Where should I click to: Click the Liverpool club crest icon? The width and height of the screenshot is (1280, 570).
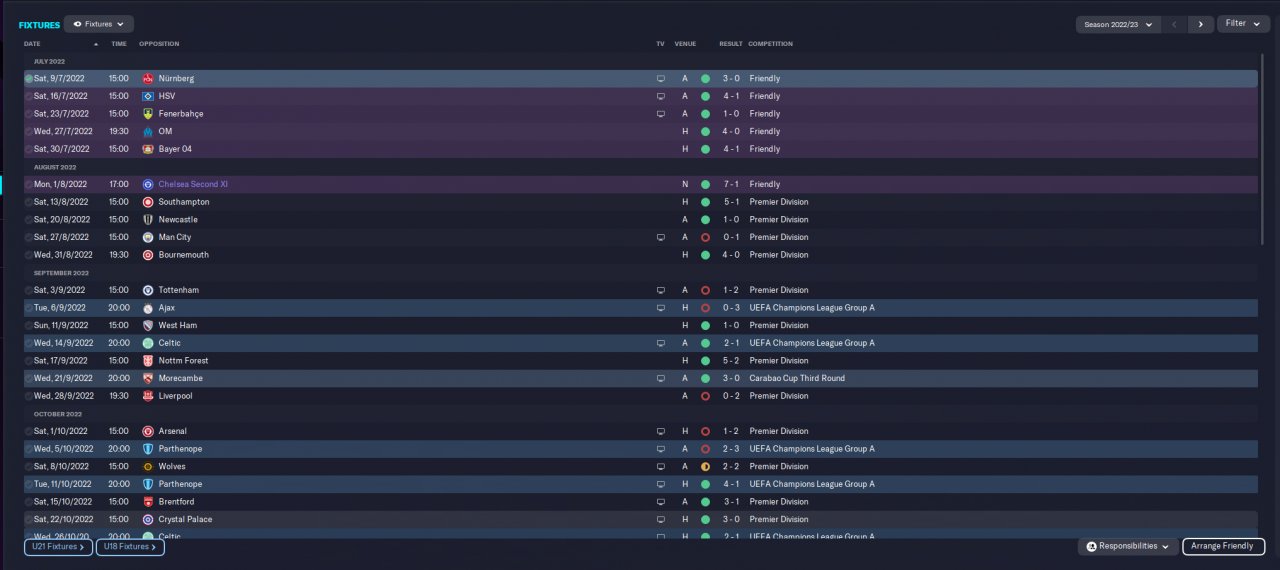[x=148, y=396]
